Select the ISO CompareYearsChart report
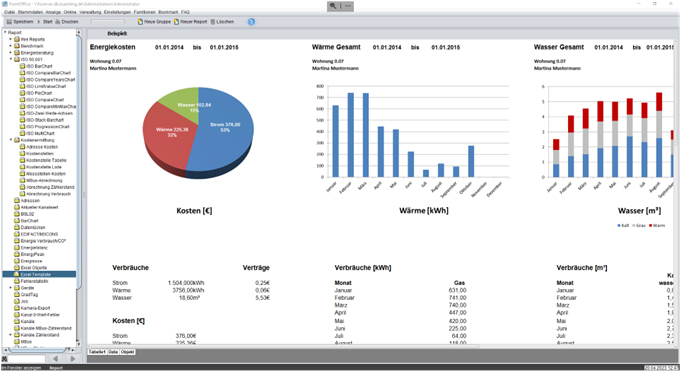This screenshot has width=682, height=373. 47,80
